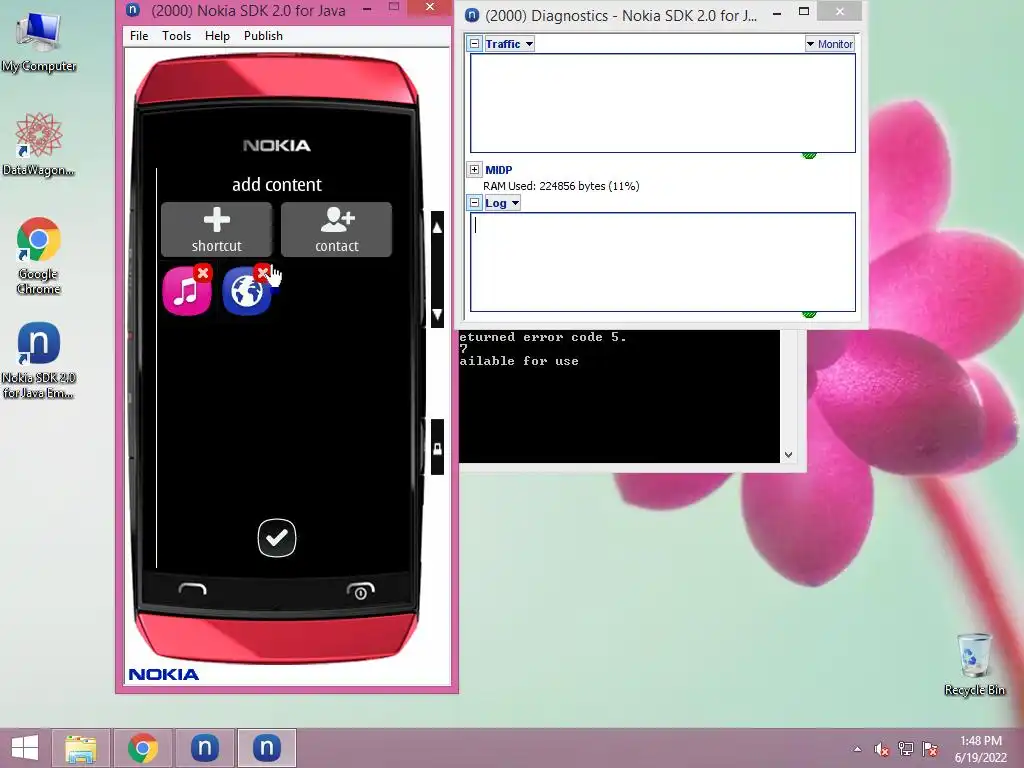
Task: Click inside the Log text area
Action: coord(663,262)
